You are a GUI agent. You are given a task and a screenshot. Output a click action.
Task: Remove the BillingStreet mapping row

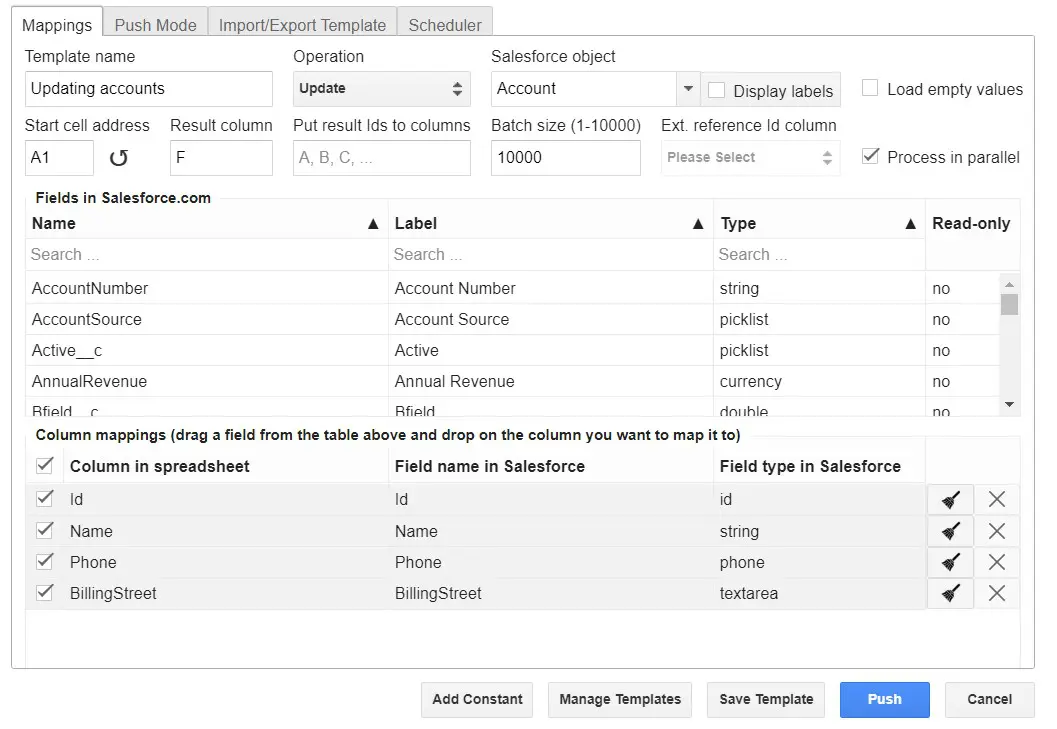tap(996, 594)
